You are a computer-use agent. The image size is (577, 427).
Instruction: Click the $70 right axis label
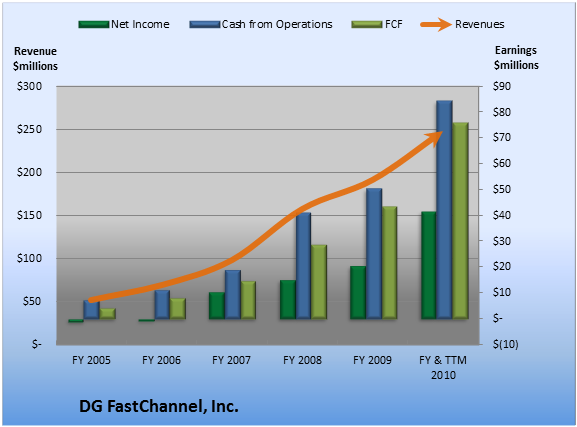(502, 138)
